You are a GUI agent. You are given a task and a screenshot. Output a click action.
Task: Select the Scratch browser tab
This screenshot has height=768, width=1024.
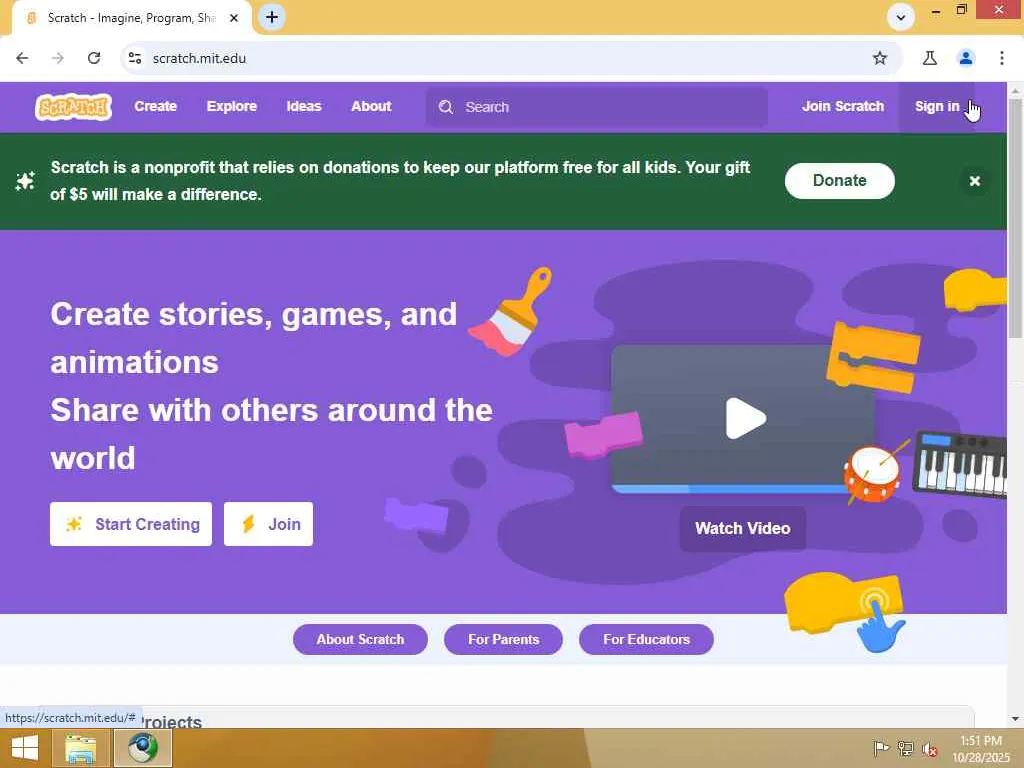point(131,18)
